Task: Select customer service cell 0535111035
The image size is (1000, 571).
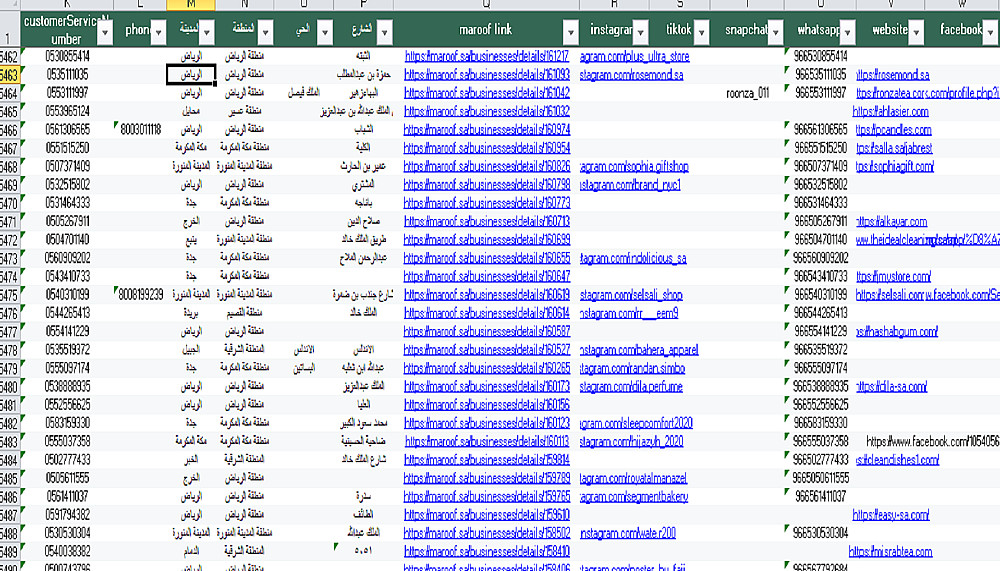Action: pos(67,75)
